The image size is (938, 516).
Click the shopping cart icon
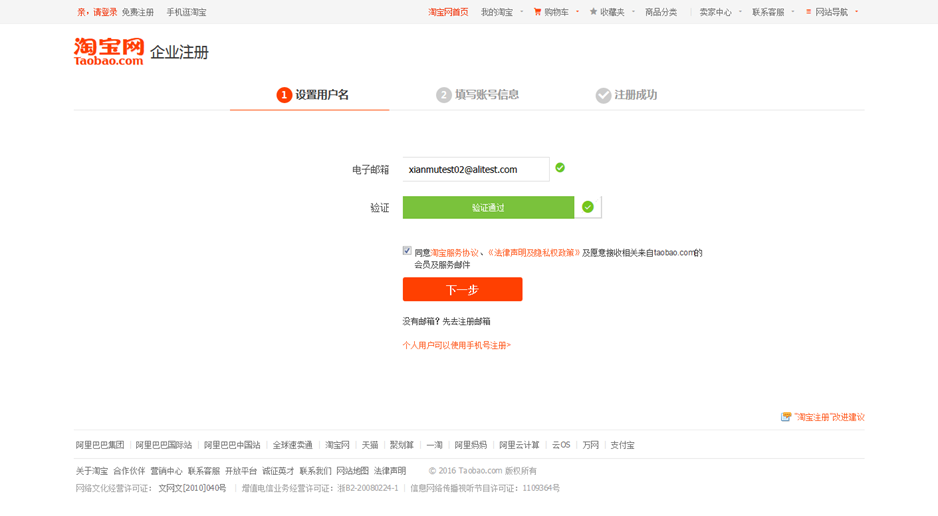coord(537,12)
